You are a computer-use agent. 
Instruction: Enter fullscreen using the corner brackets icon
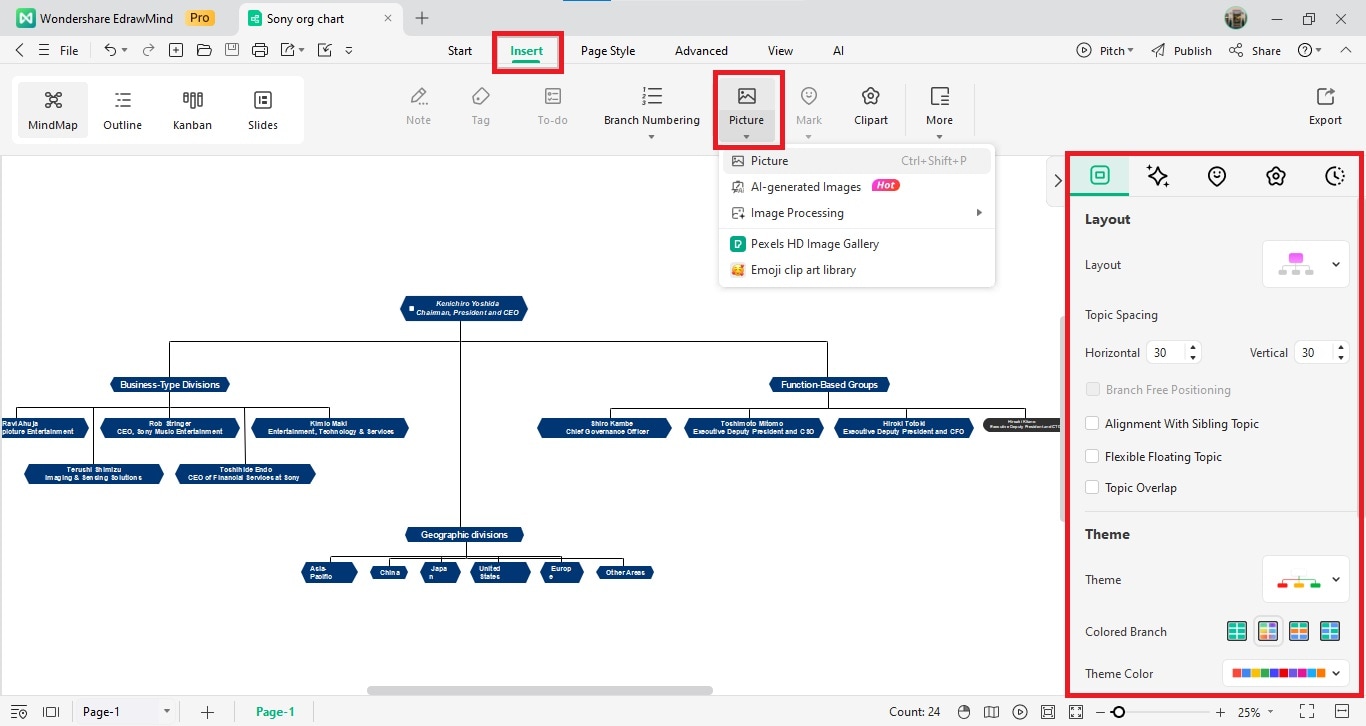tap(1307, 712)
